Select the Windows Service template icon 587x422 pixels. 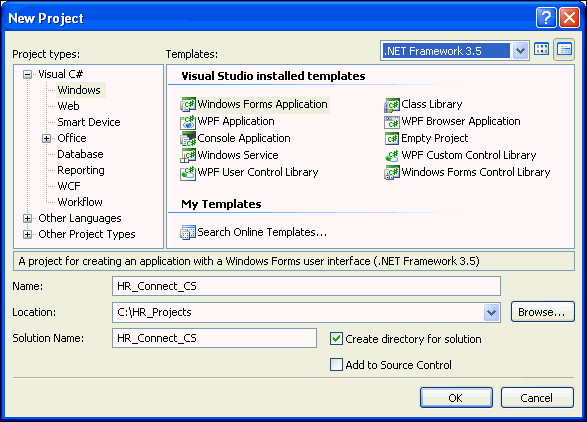pos(188,155)
